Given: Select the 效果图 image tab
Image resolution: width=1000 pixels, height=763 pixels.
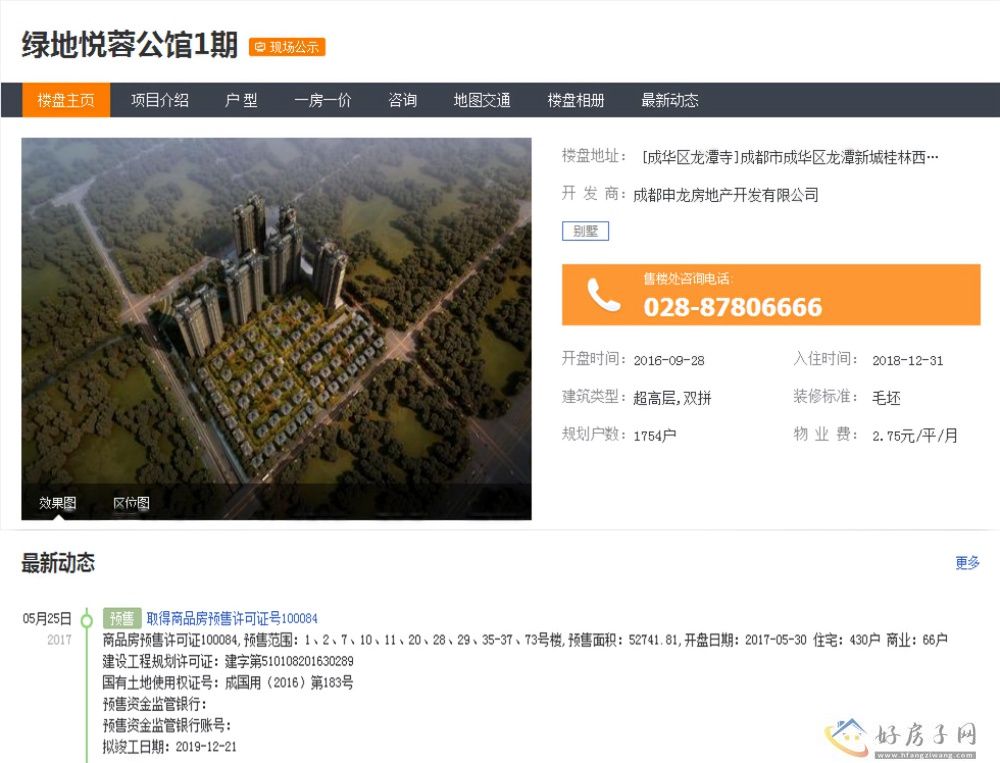Looking at the screenshot, I should 57,503.
